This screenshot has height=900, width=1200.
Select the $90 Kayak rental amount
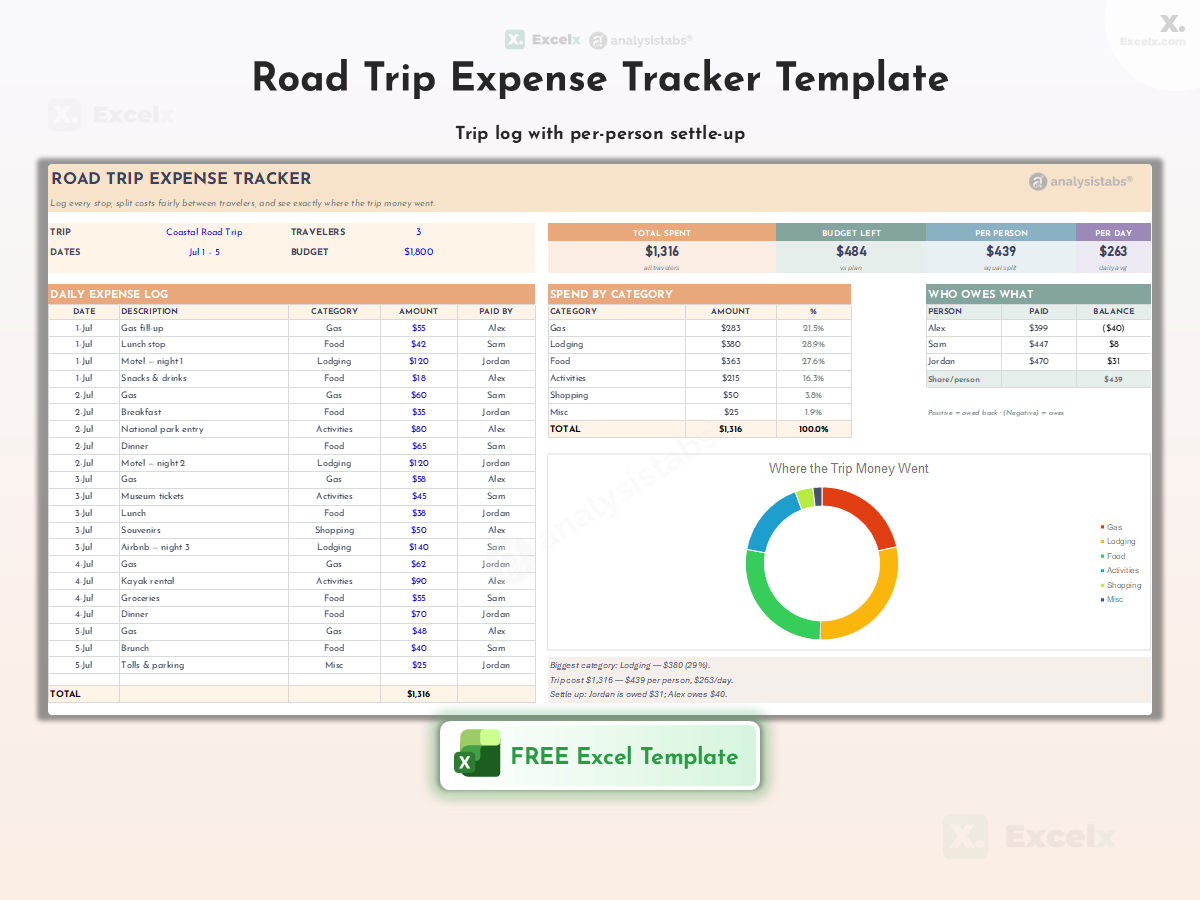click(x=419, y=581)
